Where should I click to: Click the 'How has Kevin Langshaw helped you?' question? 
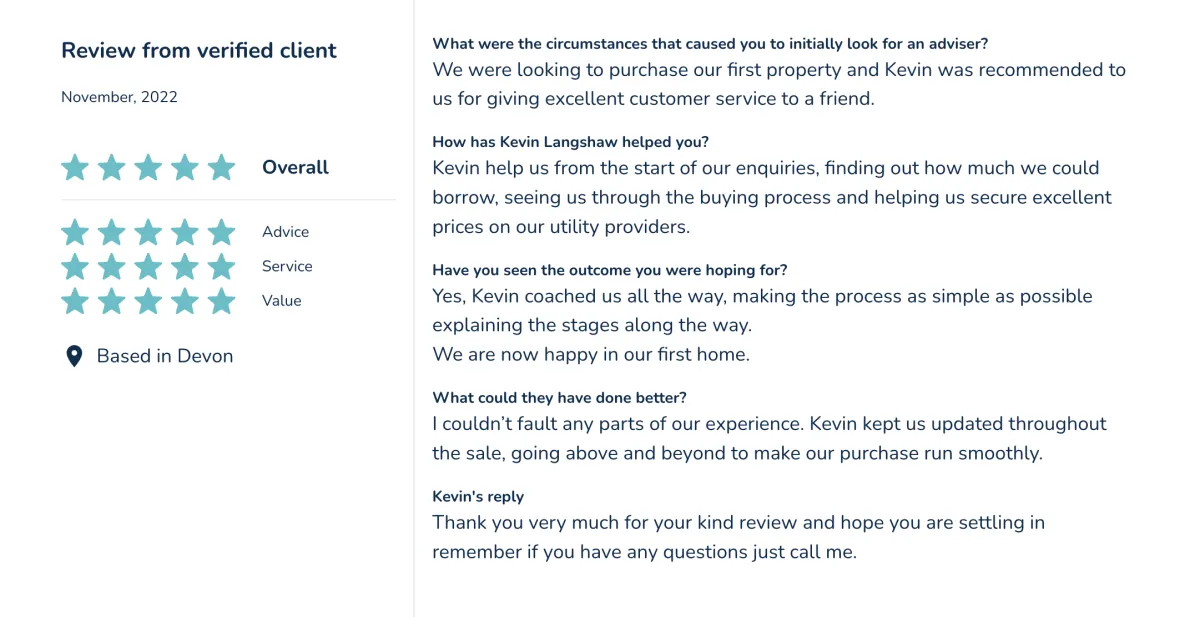[x=571, y=142]
